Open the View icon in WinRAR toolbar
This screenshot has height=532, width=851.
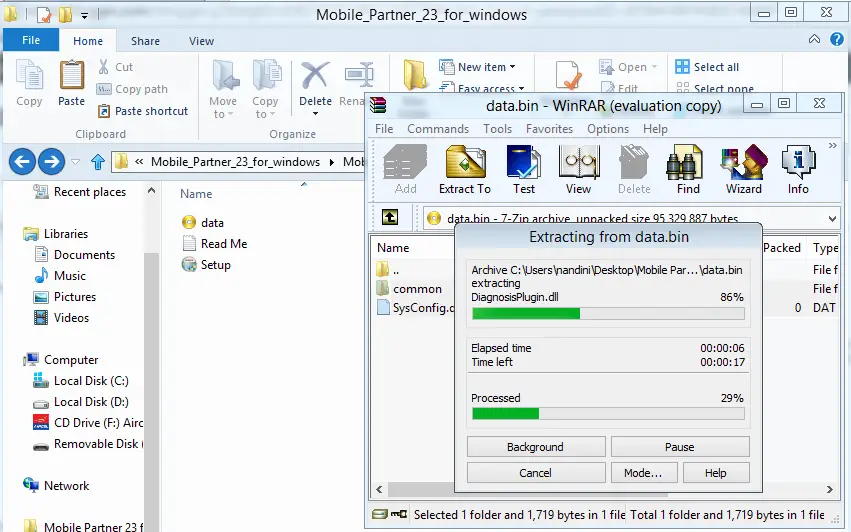click(578, 168)
